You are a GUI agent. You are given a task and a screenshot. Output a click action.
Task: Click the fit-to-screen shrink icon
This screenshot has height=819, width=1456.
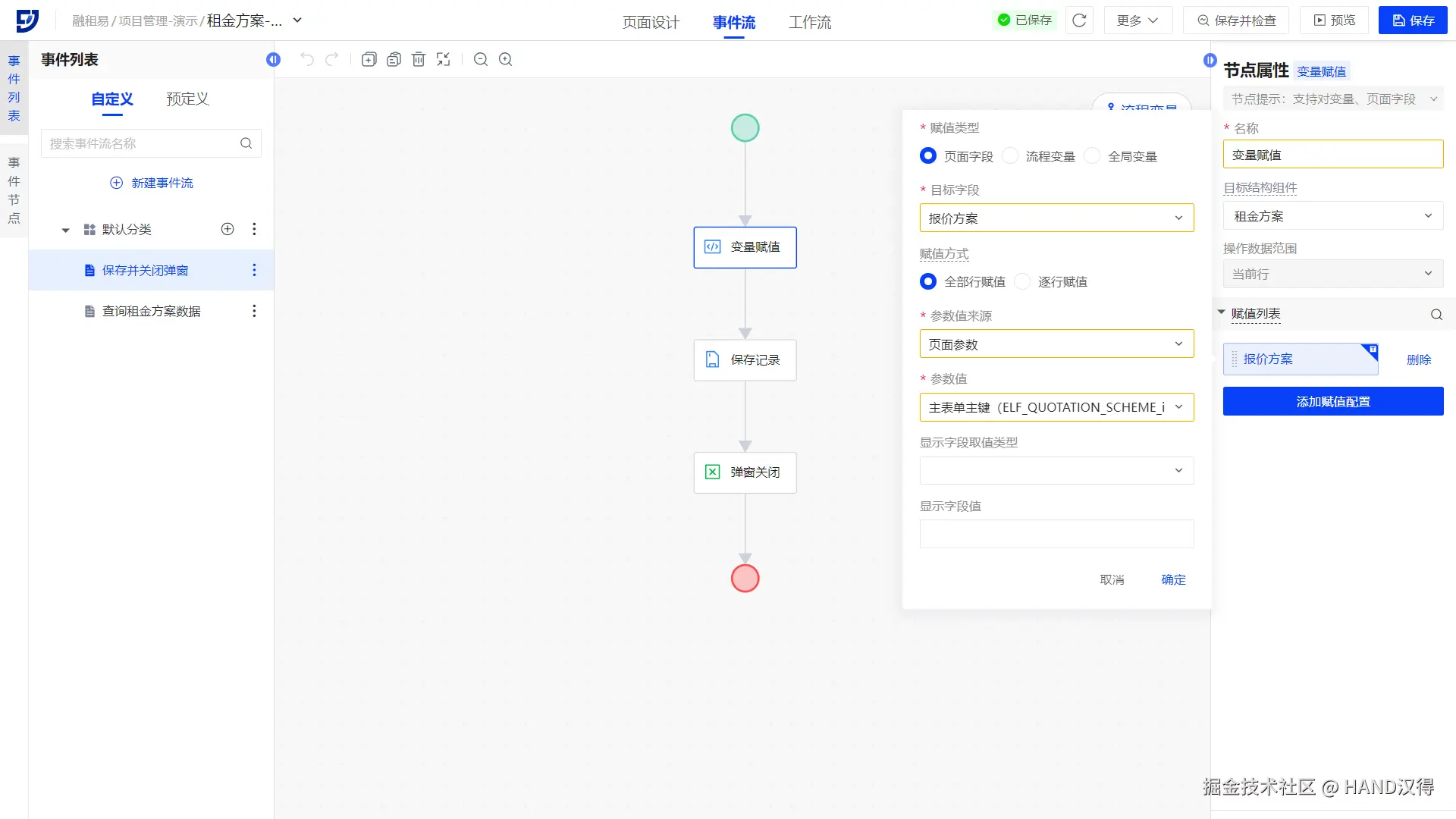click(444, 59)
